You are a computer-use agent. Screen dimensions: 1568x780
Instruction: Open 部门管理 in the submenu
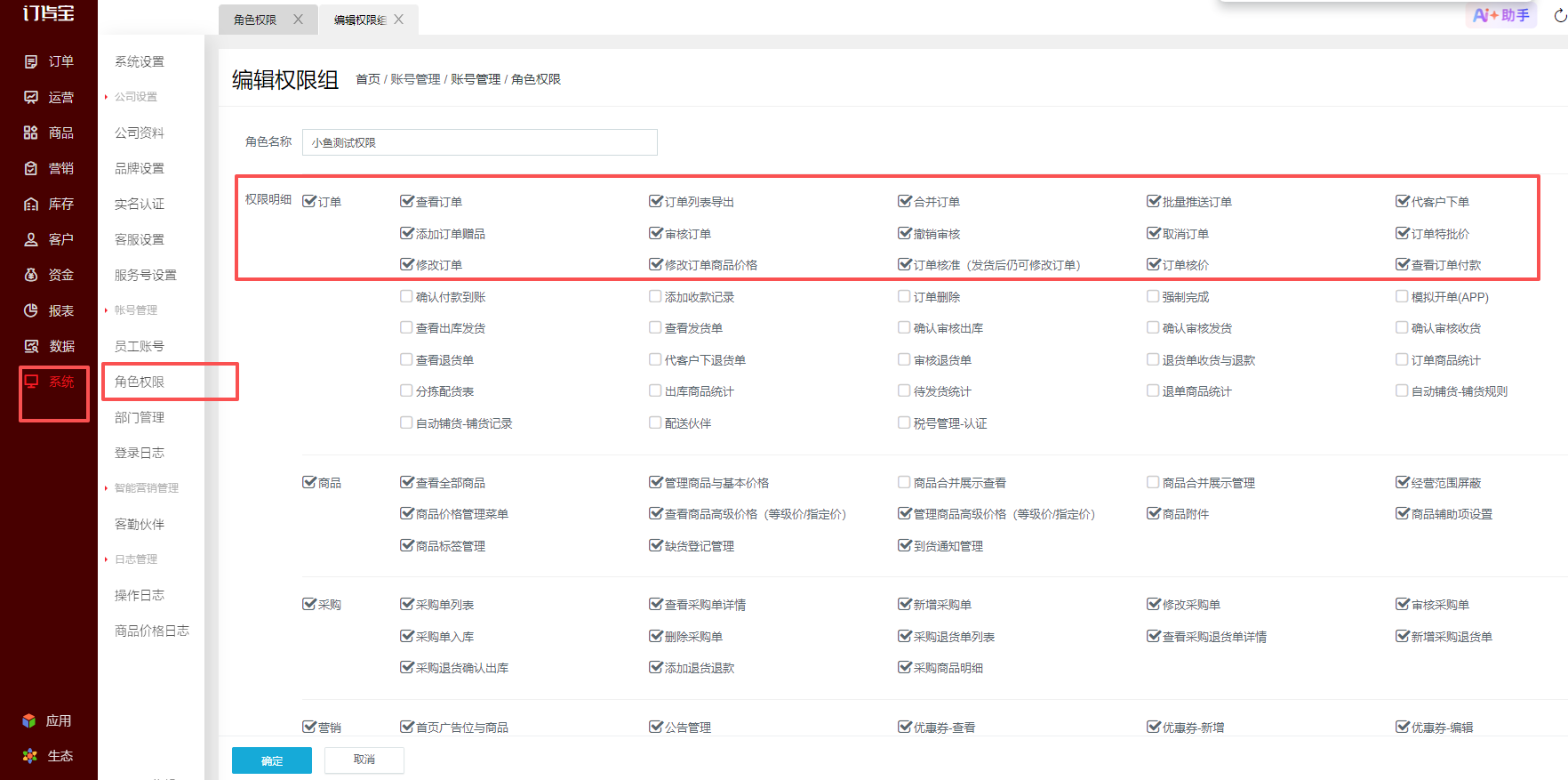(x=140, y=417)
